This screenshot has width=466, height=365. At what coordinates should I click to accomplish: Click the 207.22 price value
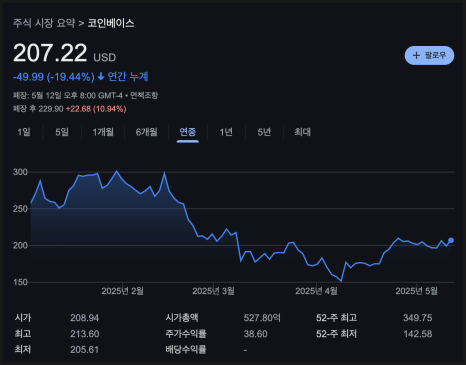coord(50,53)
